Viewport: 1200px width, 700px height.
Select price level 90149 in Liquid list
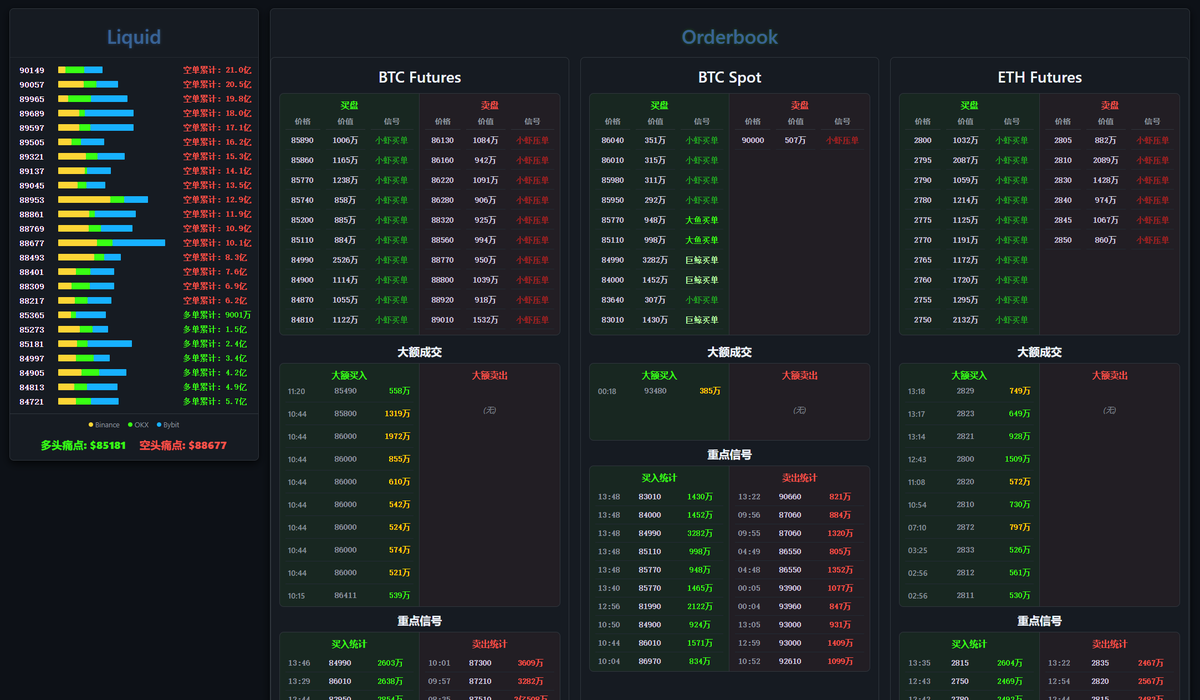coord(32,70)
